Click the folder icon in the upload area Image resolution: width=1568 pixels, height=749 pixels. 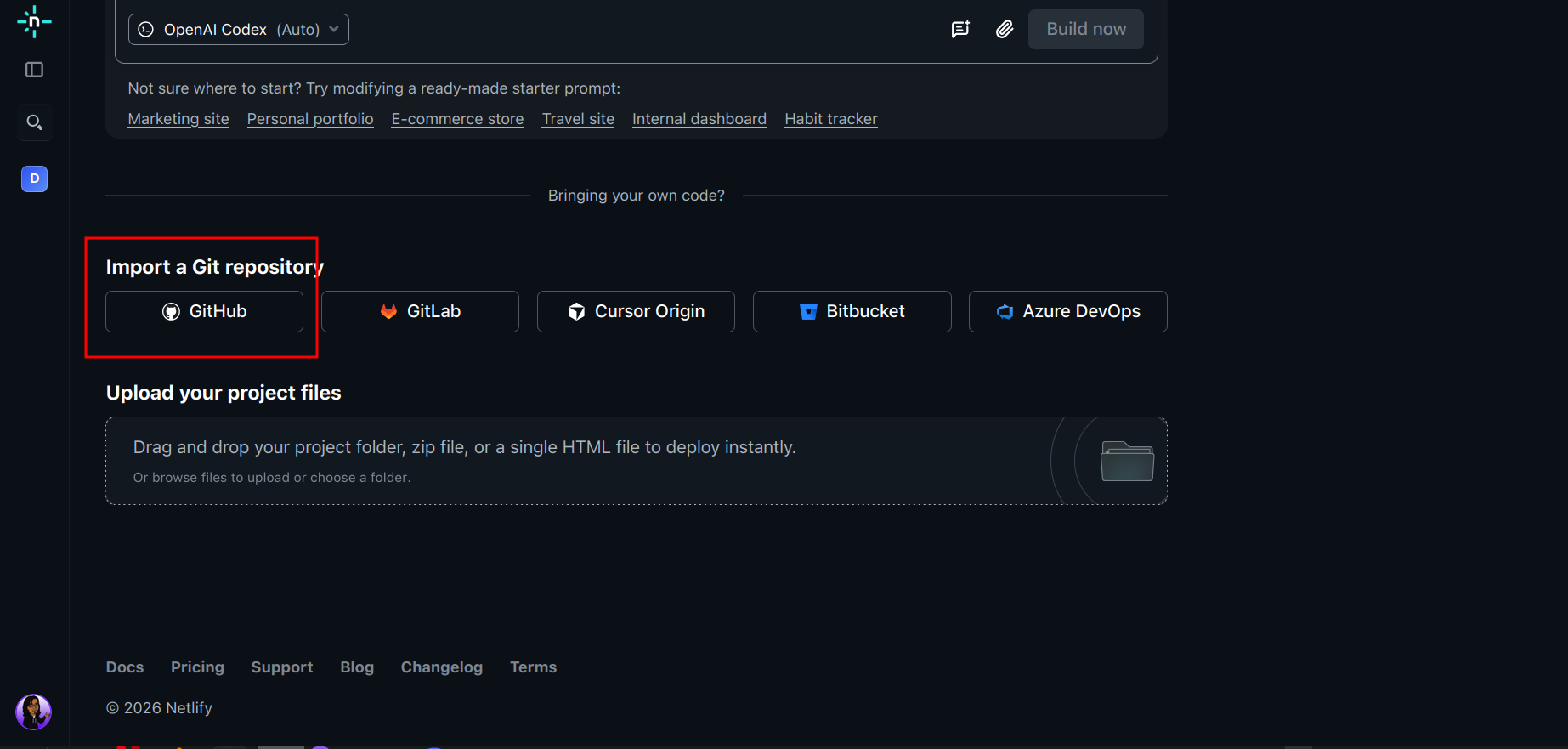click(x=1127, y=462)
